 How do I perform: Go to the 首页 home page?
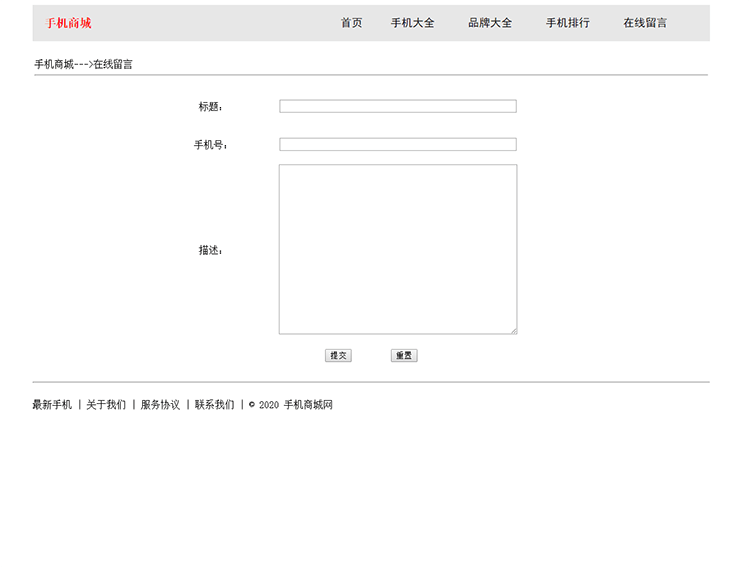coord(351,23)
